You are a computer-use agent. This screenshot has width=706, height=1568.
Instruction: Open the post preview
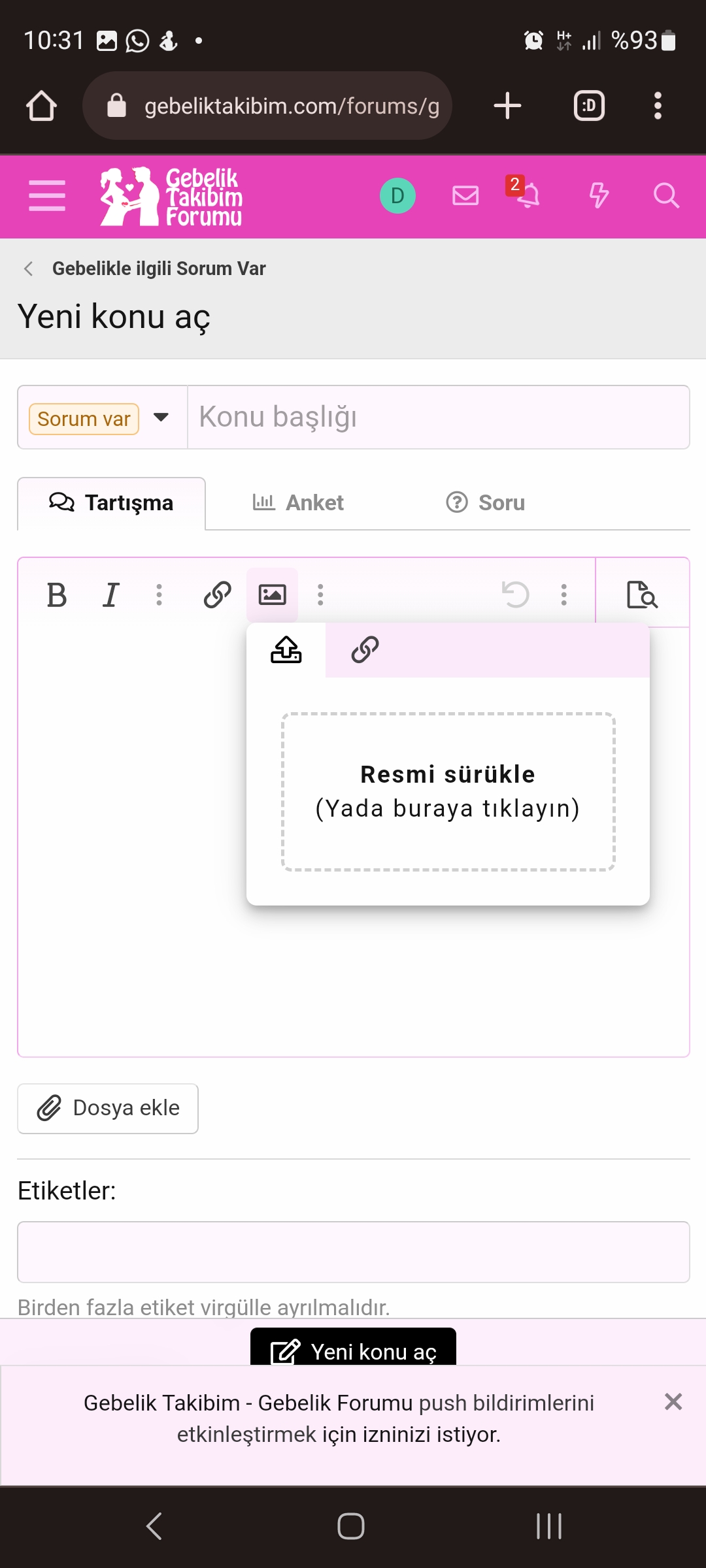(x=643, y=595)
